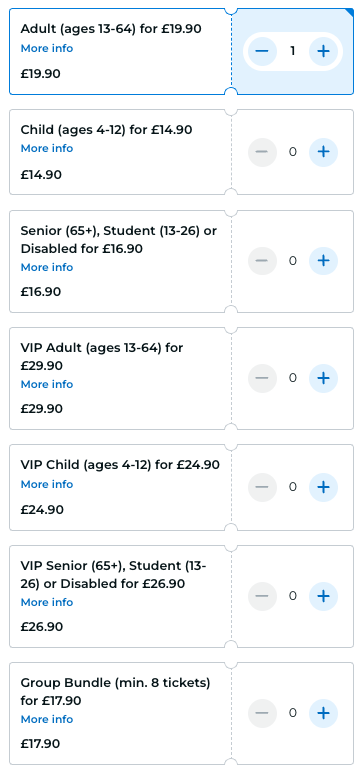Add a VIP Senior £26.90 ticket

pyautogui.click(x=323, y=596)
